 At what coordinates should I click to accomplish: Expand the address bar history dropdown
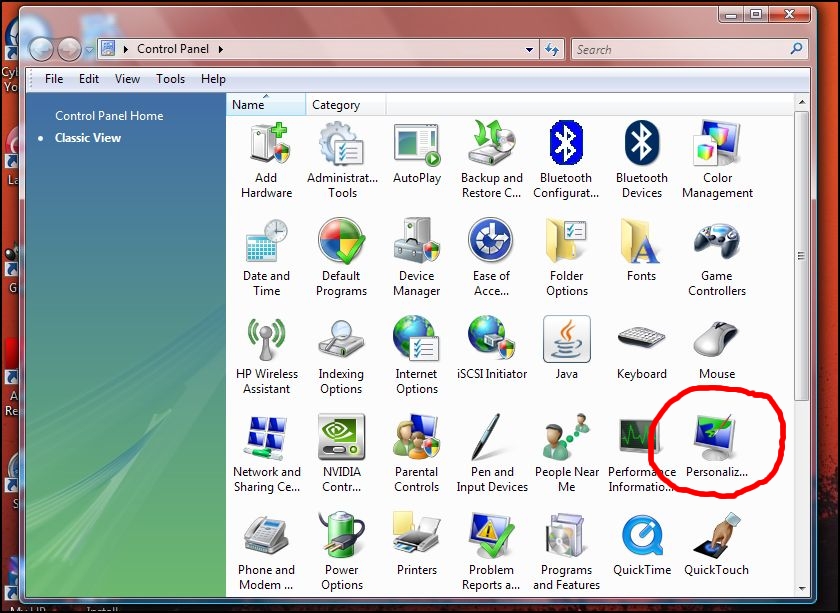click(529, 49)
